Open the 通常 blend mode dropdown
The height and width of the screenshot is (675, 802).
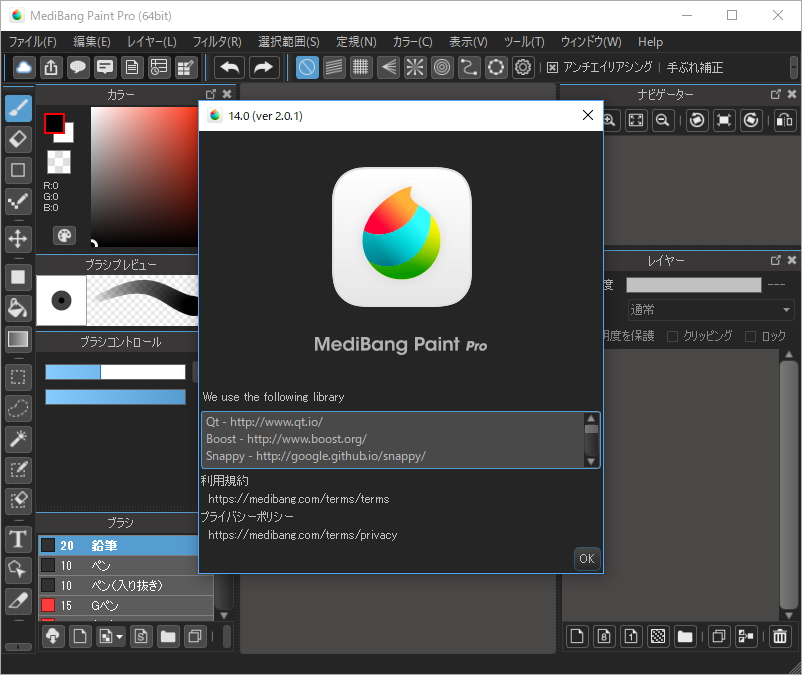tap(710, 310)
